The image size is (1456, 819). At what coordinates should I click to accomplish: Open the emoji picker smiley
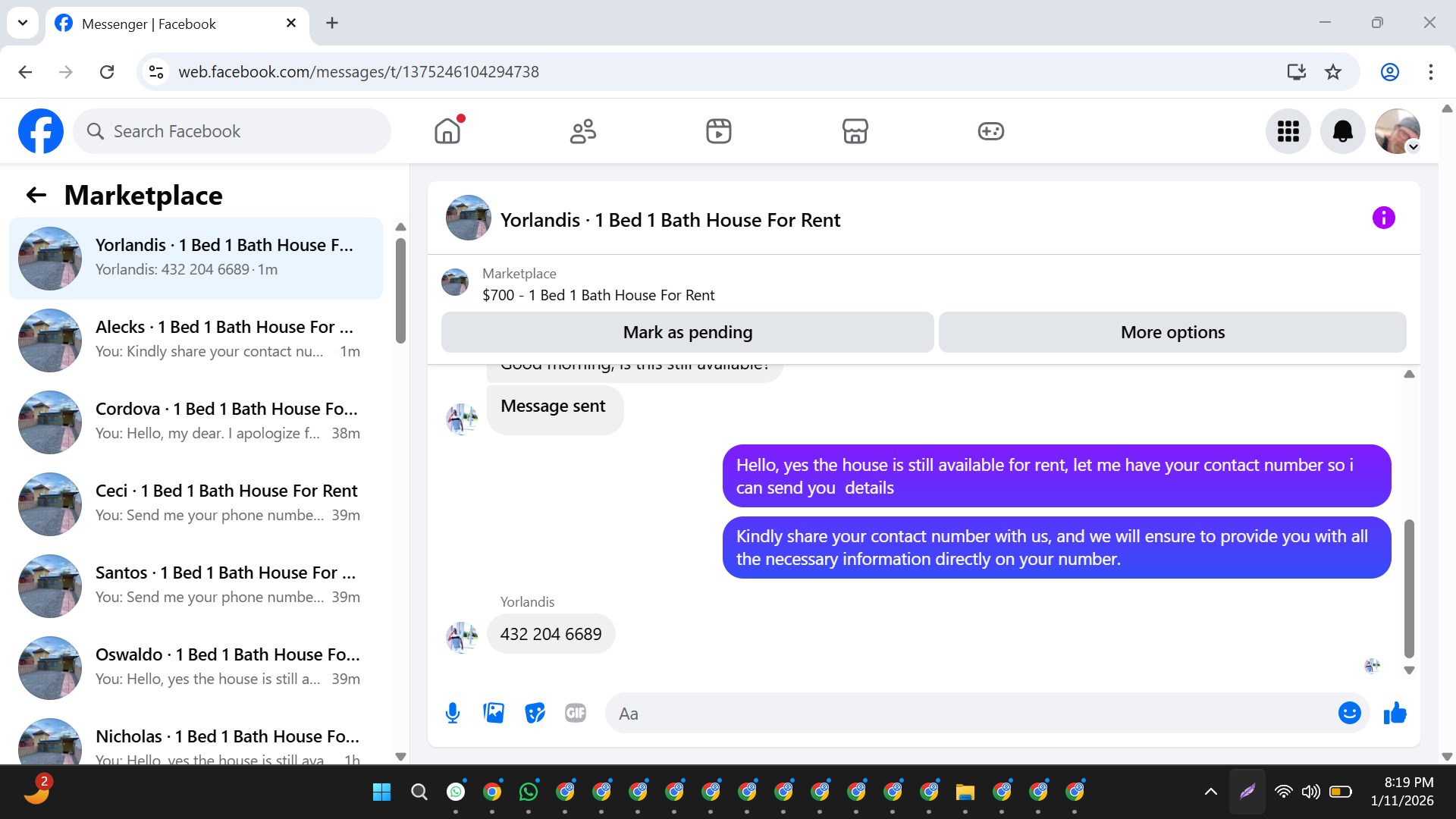1350,713
